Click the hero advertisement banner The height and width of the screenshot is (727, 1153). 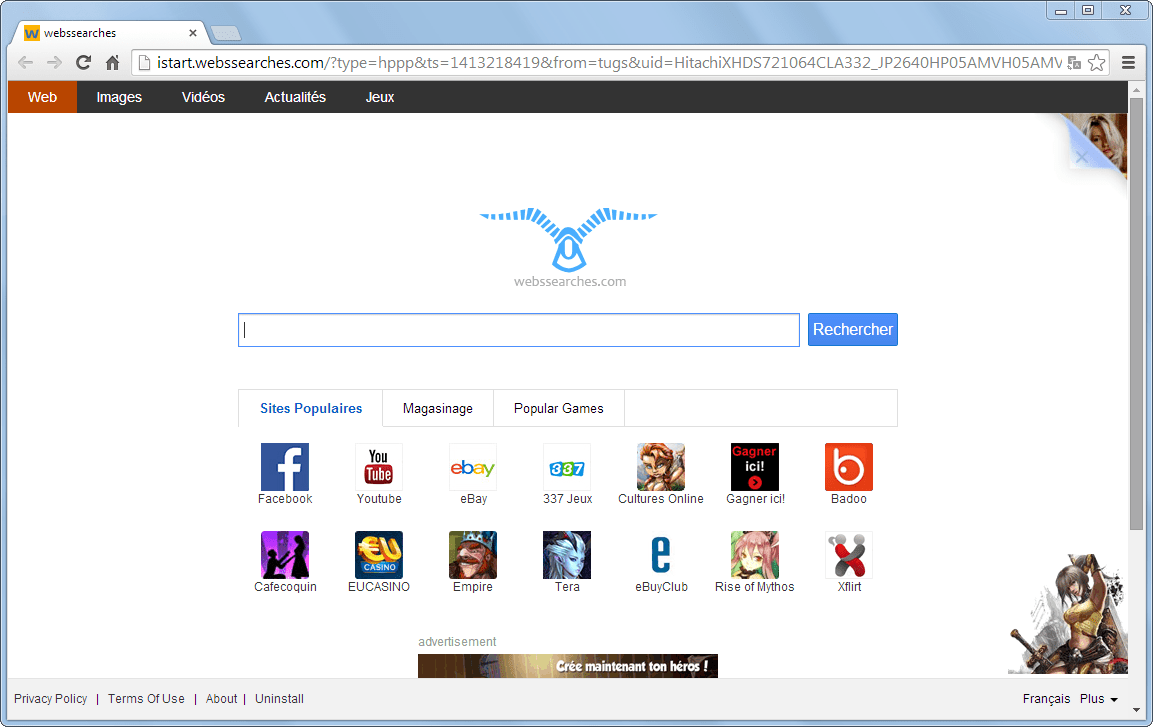568,666
